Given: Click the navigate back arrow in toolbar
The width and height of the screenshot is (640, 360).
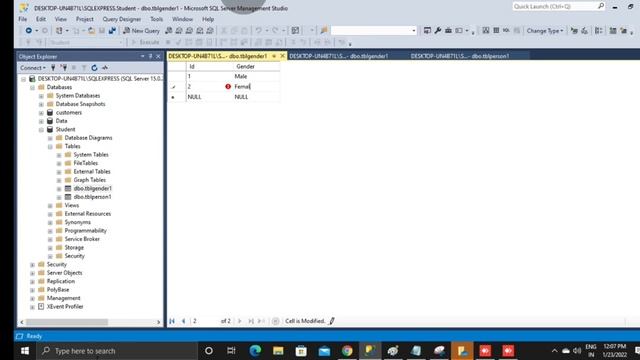Looking at the screenshot, I should pos(29,31).
